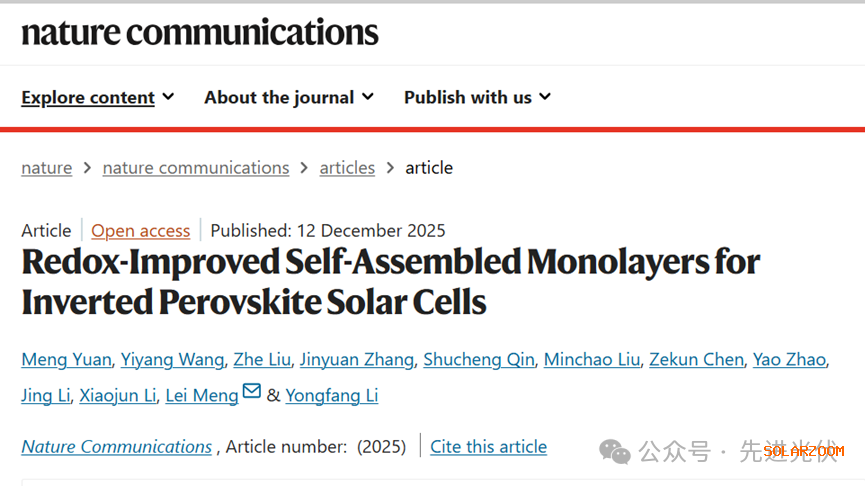
Task: Open the nature communications breadcrumb
Action: (195, 168)
